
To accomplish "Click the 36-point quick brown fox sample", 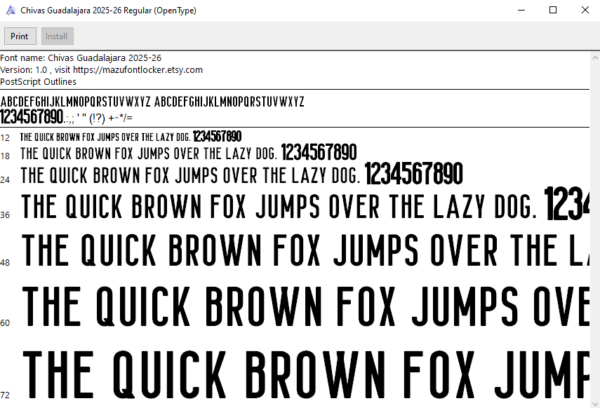I will pyautogui.click(x=305, y=205).
